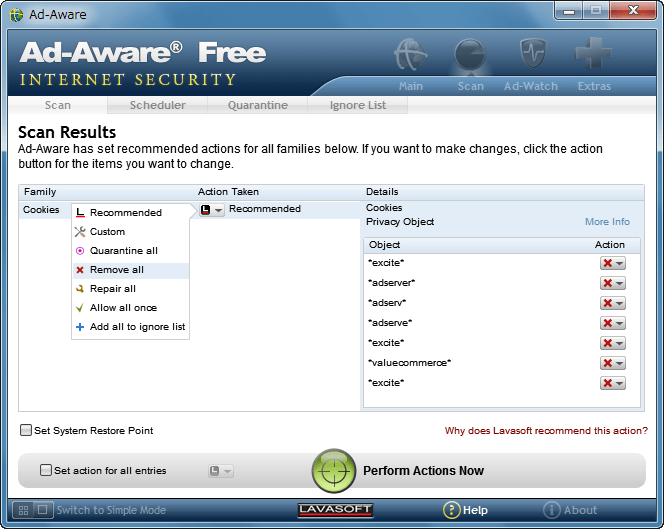Open Cookies family action dropdown
Image resolution: width=664 pixels, height=529 pixels.
pyautogui.click(x=212, y=210)
